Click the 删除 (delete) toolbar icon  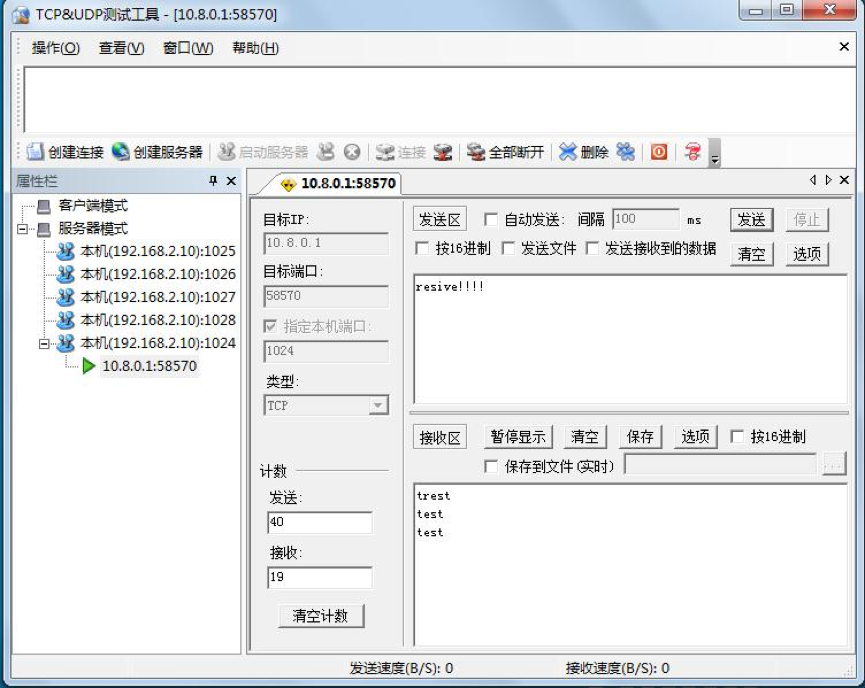tap(583, 152)
